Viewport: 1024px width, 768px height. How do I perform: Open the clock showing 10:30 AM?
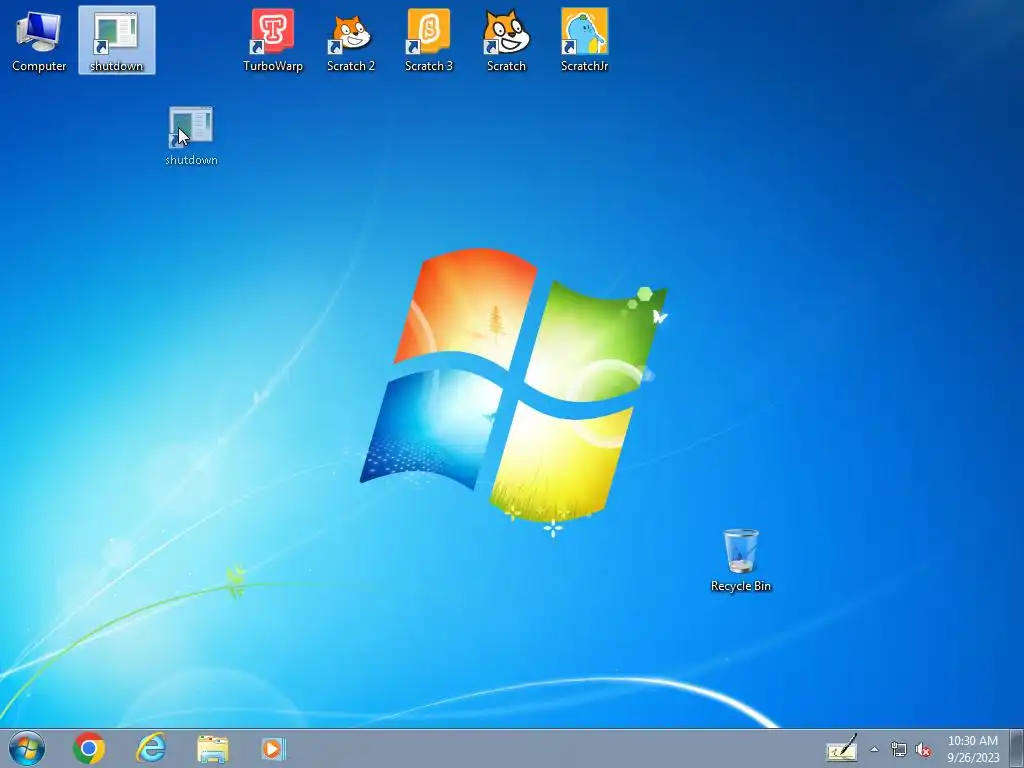point(973,749)
